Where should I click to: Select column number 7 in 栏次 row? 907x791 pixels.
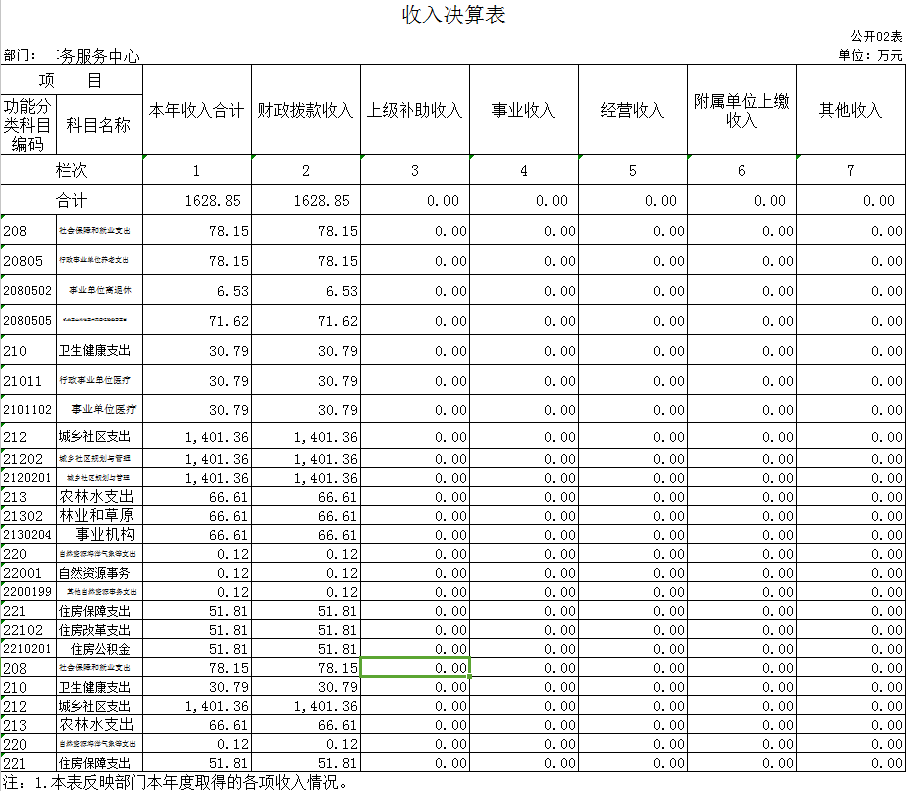pyautogui.click(x=850, y=171)
